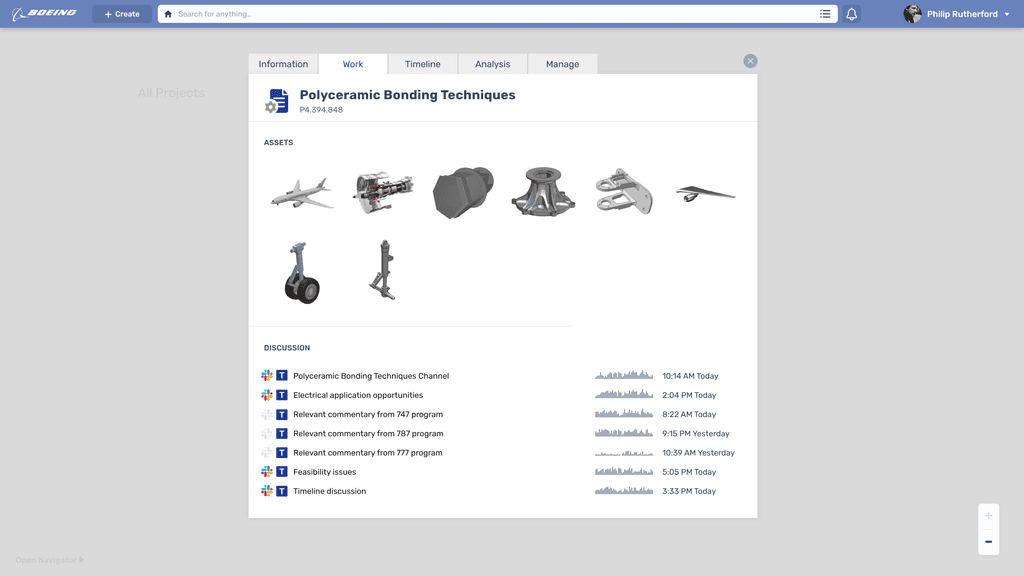Click Slack icon for Electrical application opportunities
Image resolution: width=1024 pixels, height=576 pixels.
coord(266,395)
